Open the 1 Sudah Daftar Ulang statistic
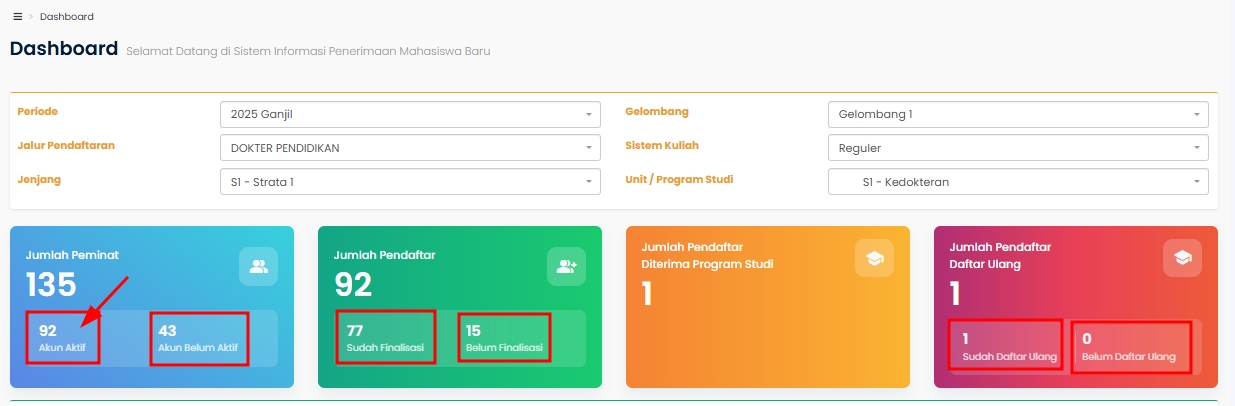 click(x=1003, y=345)
